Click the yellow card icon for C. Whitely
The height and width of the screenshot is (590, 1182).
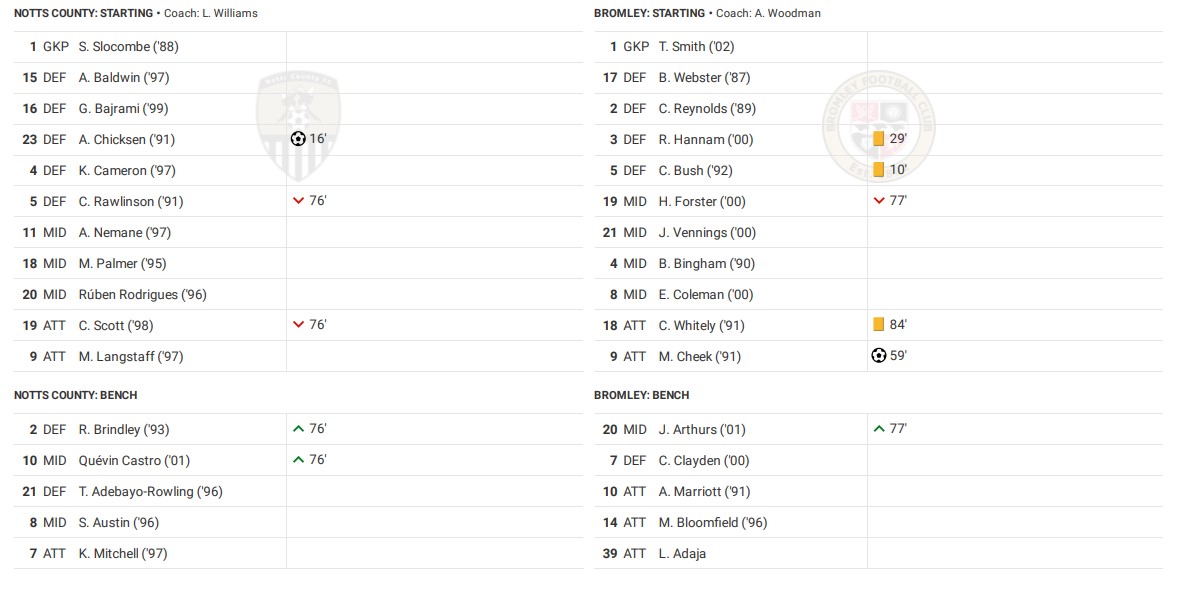pos(879,324)
